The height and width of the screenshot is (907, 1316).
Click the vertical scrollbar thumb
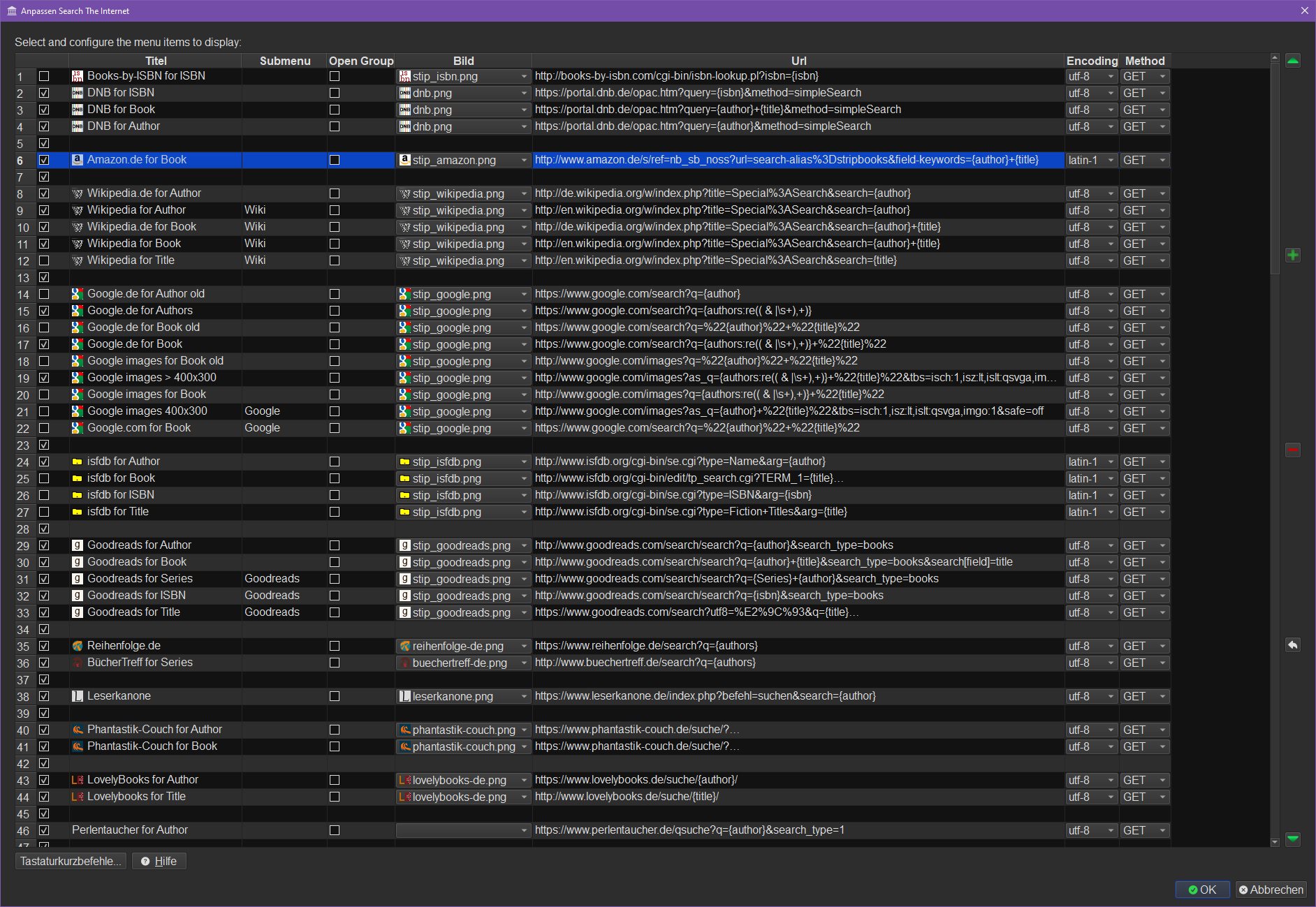coord(1275,168)
